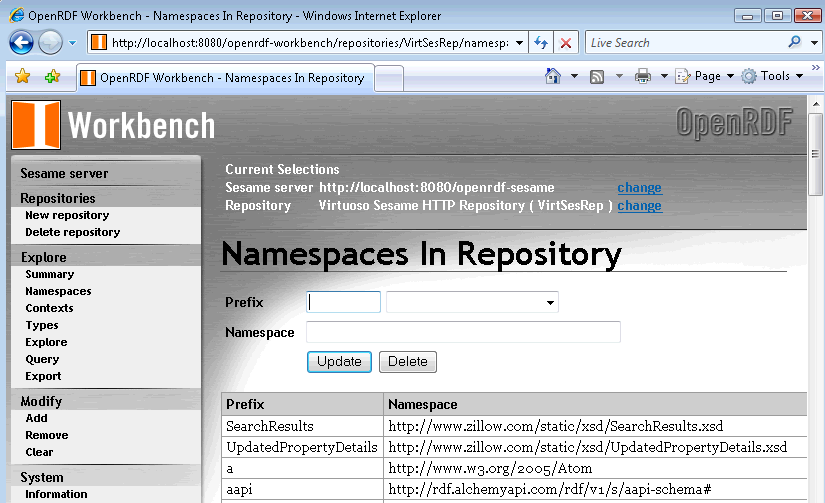Click the red Stop loading icon
This screenshot has width=825, height=503.
click(566, 43)
